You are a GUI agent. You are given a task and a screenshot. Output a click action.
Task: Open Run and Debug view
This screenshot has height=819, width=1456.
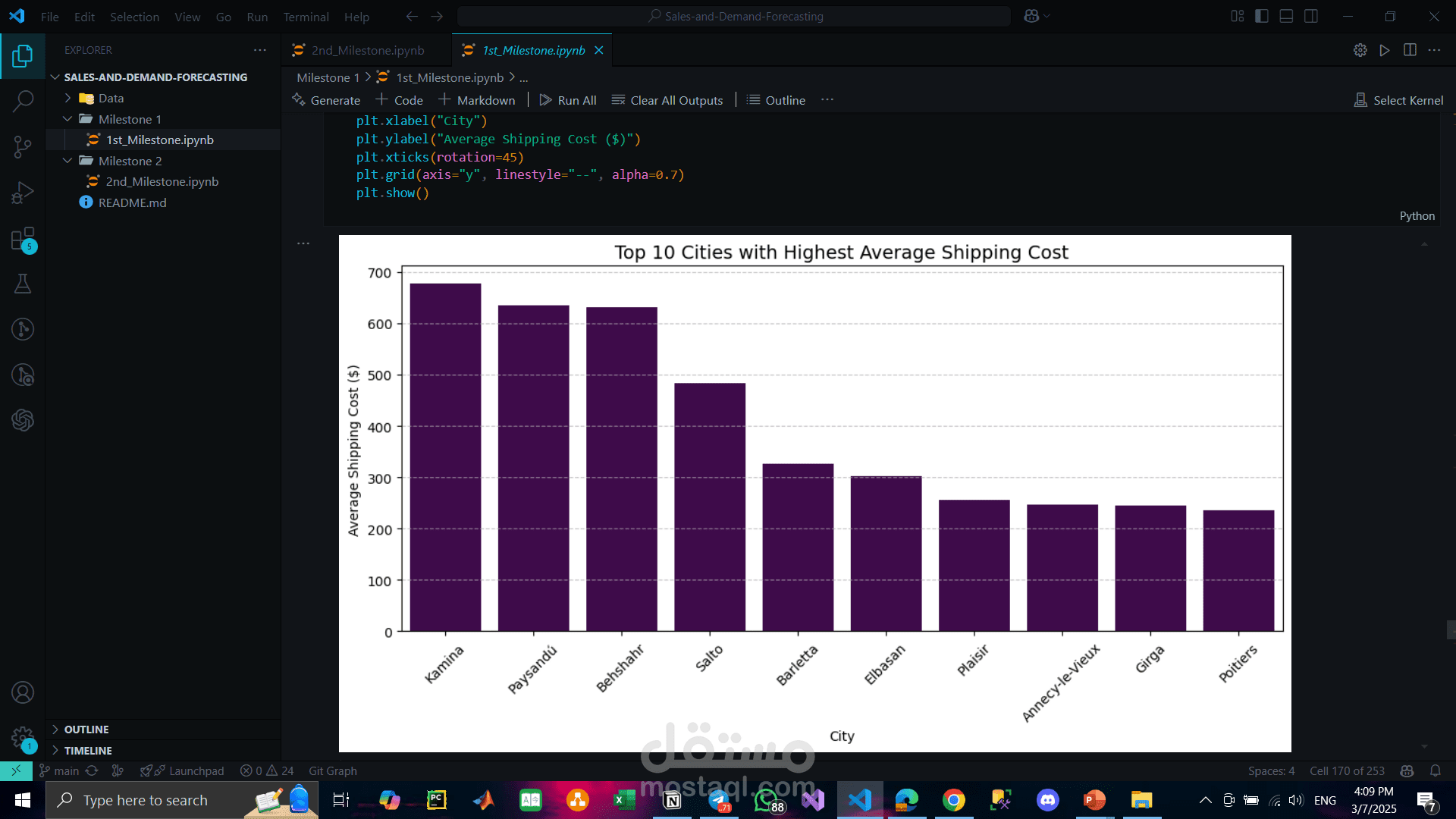pyautogui.click(x=23, y=193)
